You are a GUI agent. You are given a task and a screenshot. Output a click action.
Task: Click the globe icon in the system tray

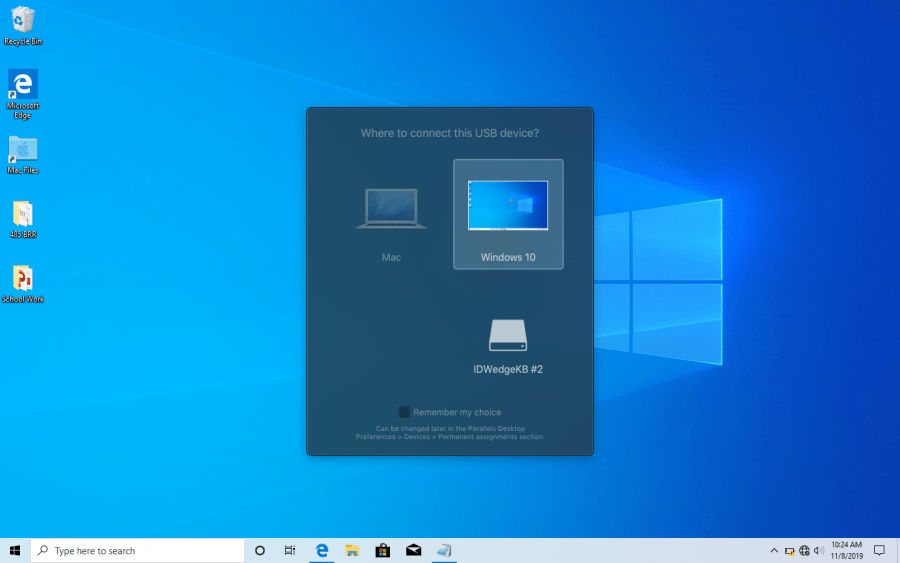pos(804,551)
